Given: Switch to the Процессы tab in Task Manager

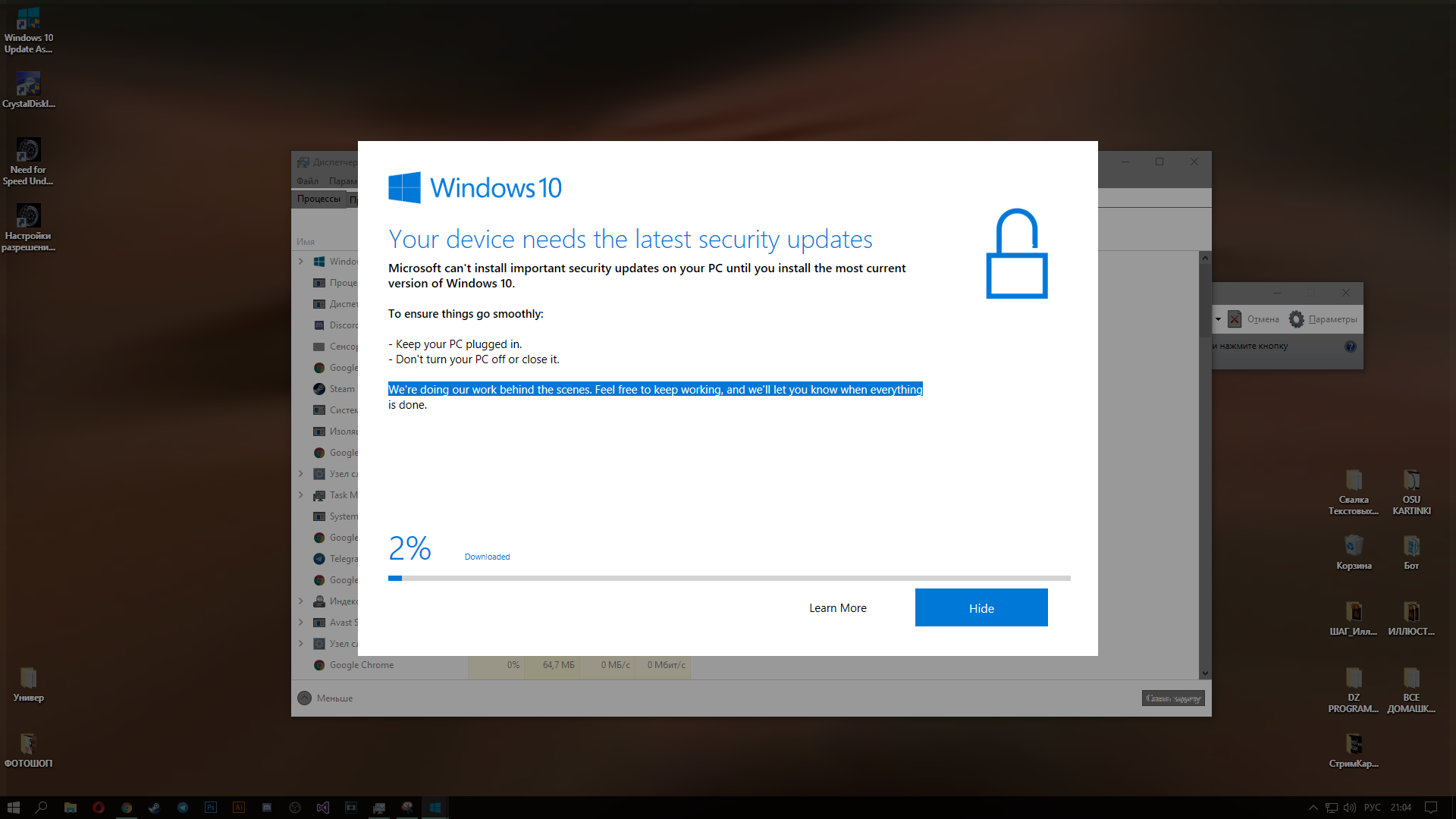Looking at the screenshot, I should [x=318, y=199].
